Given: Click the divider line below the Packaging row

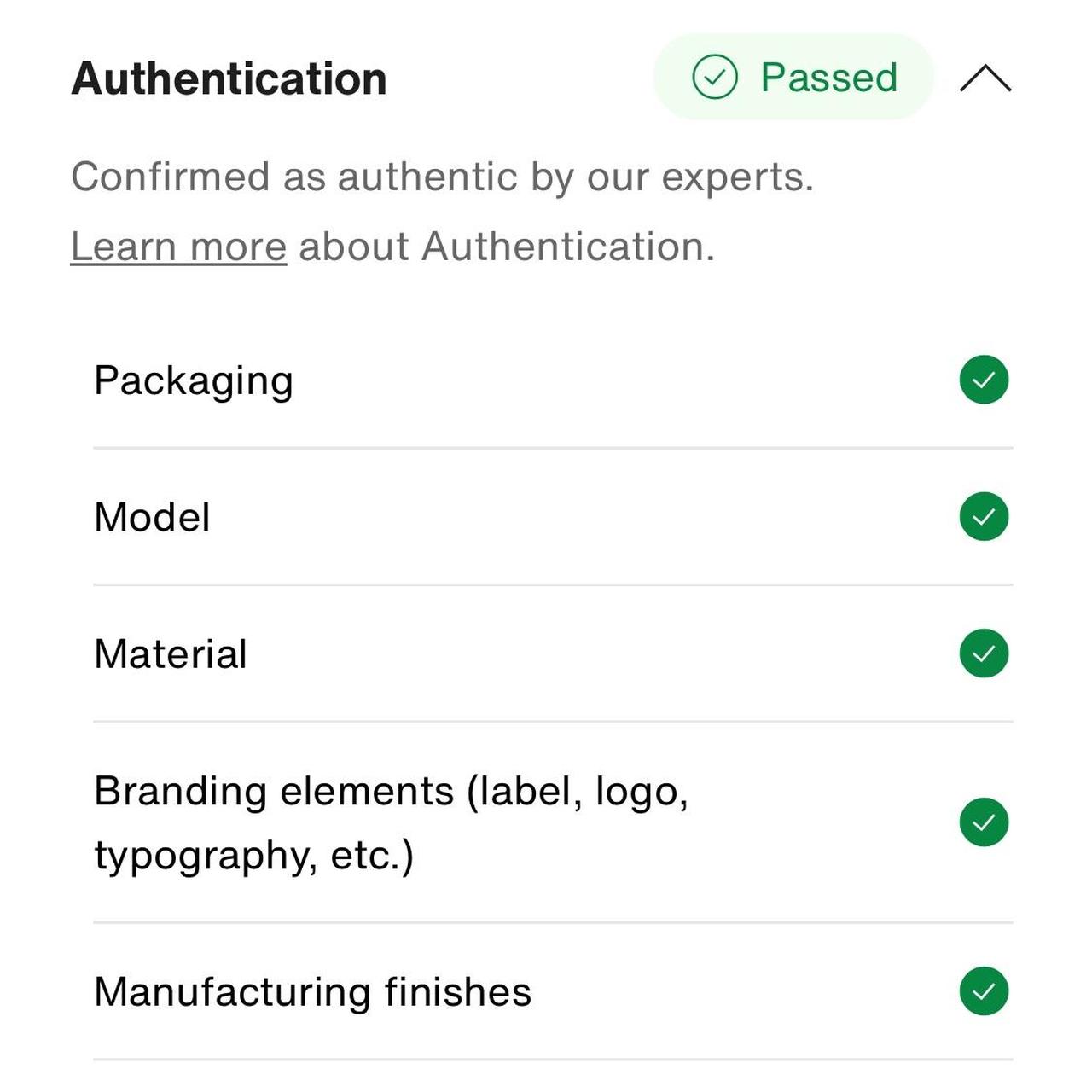Looking at the screenshot, I should pyautogui.click(x=553, y=447).
